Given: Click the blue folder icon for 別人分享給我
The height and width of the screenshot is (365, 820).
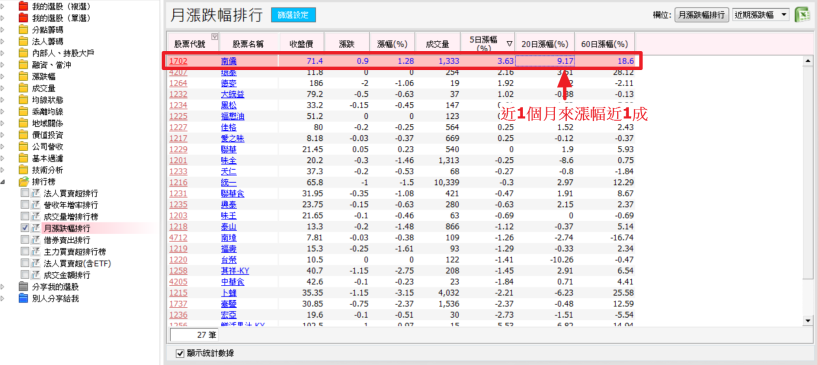Looking at the screenshot, I should (x=23, y=299).
